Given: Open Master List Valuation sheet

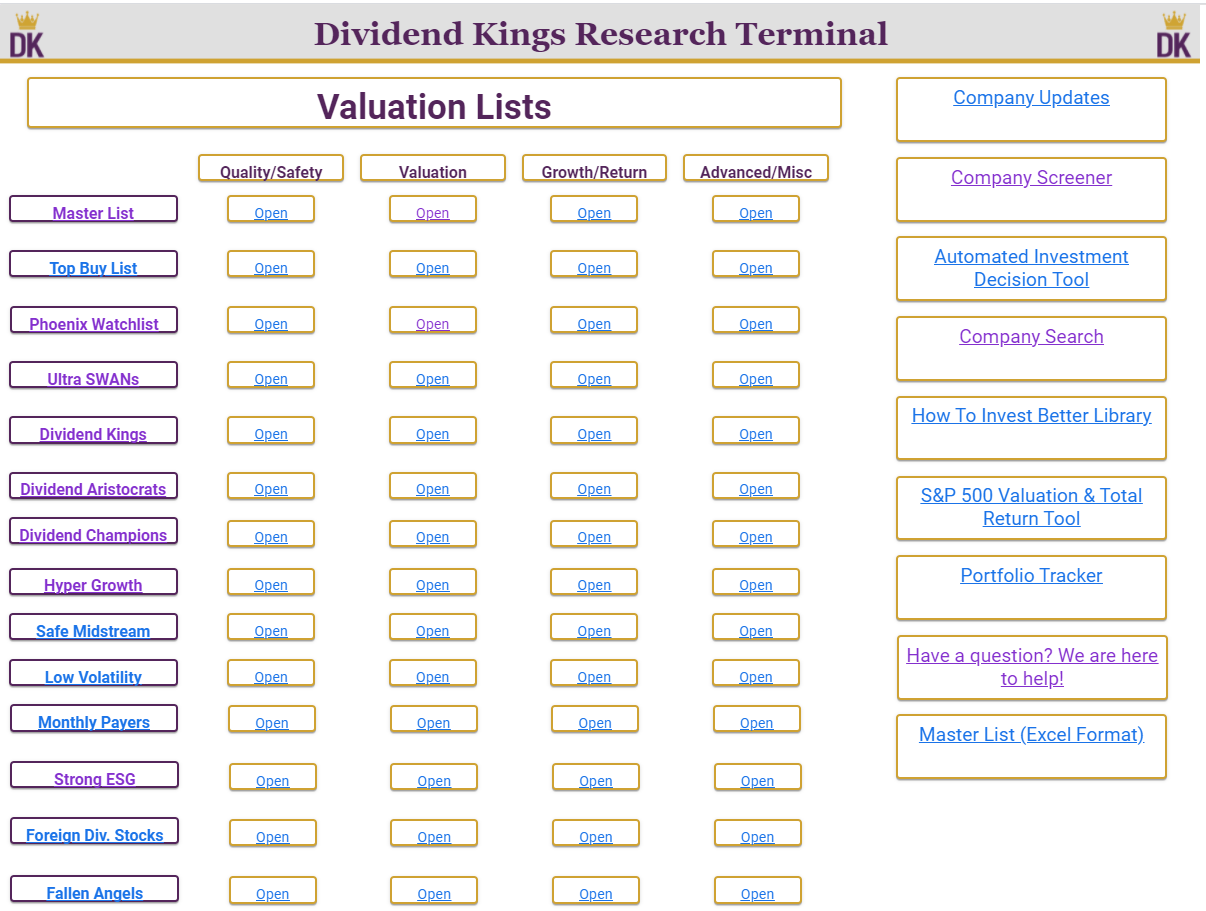Looking at the screenshot, I should (432, 213).
